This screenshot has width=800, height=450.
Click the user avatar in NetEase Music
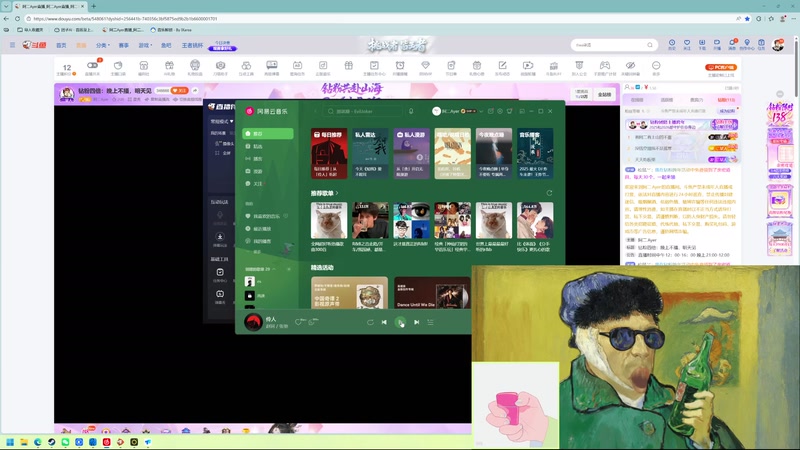coord(436,111)
